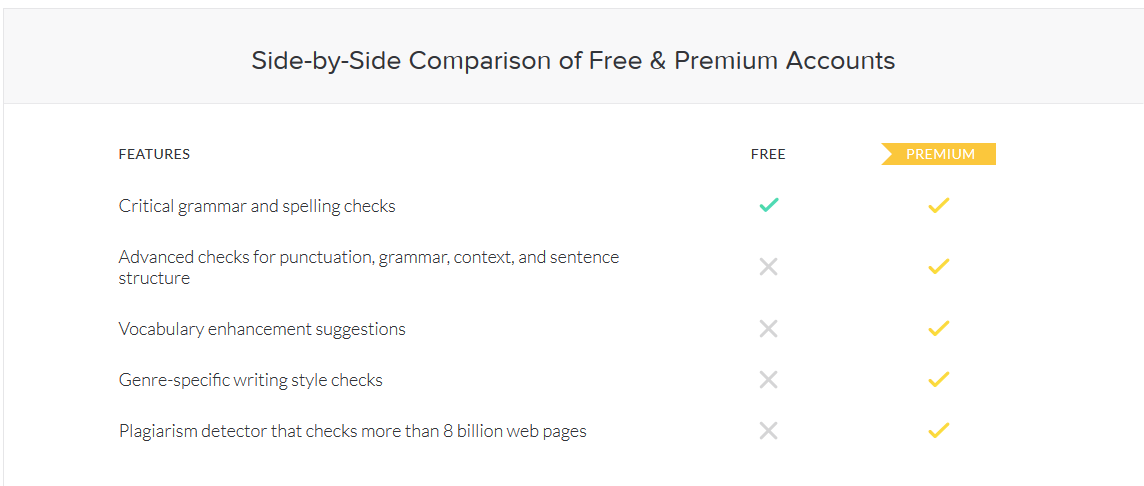The image size is (1144, 486).
Task: Click the Side-by-Side Comparison heading
Action: click(x=573, y=61)
